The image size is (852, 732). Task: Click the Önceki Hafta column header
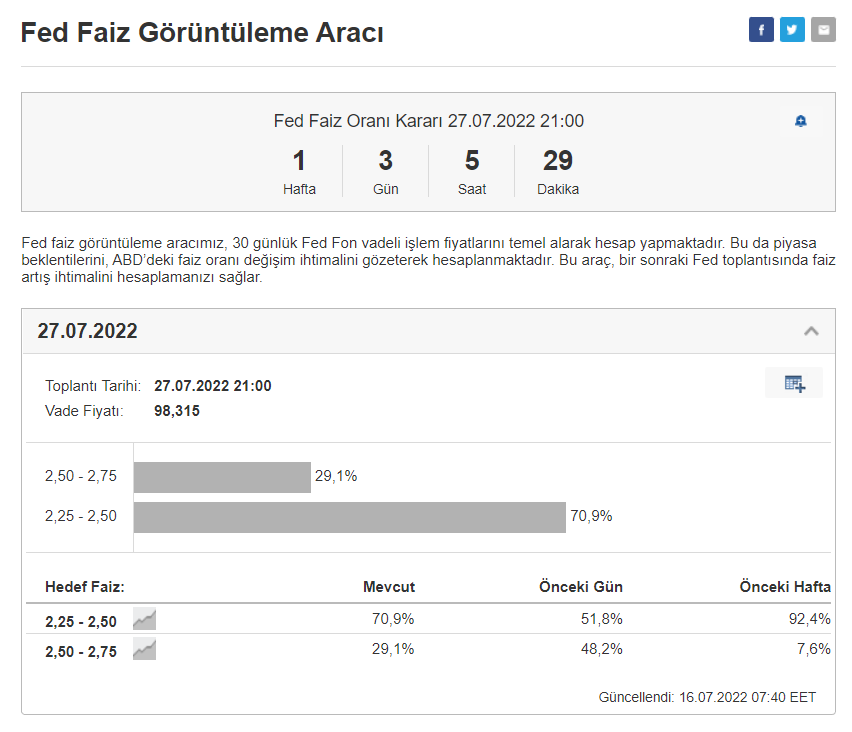[785, 587]
